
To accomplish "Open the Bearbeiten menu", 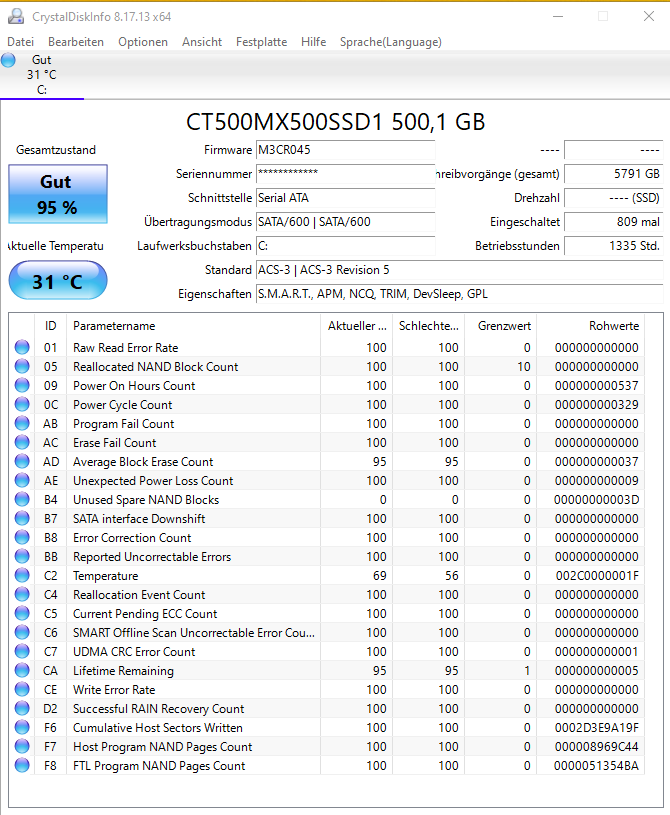I will [x=76, y=42].
